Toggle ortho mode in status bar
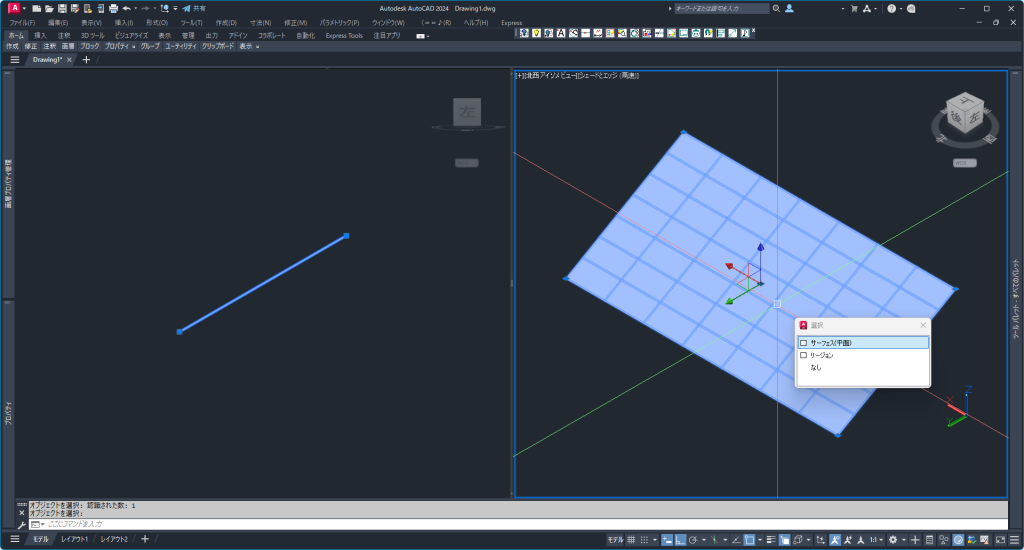Image resolution: width=1024 pixels, height=550 pixels. coord(680,540)
